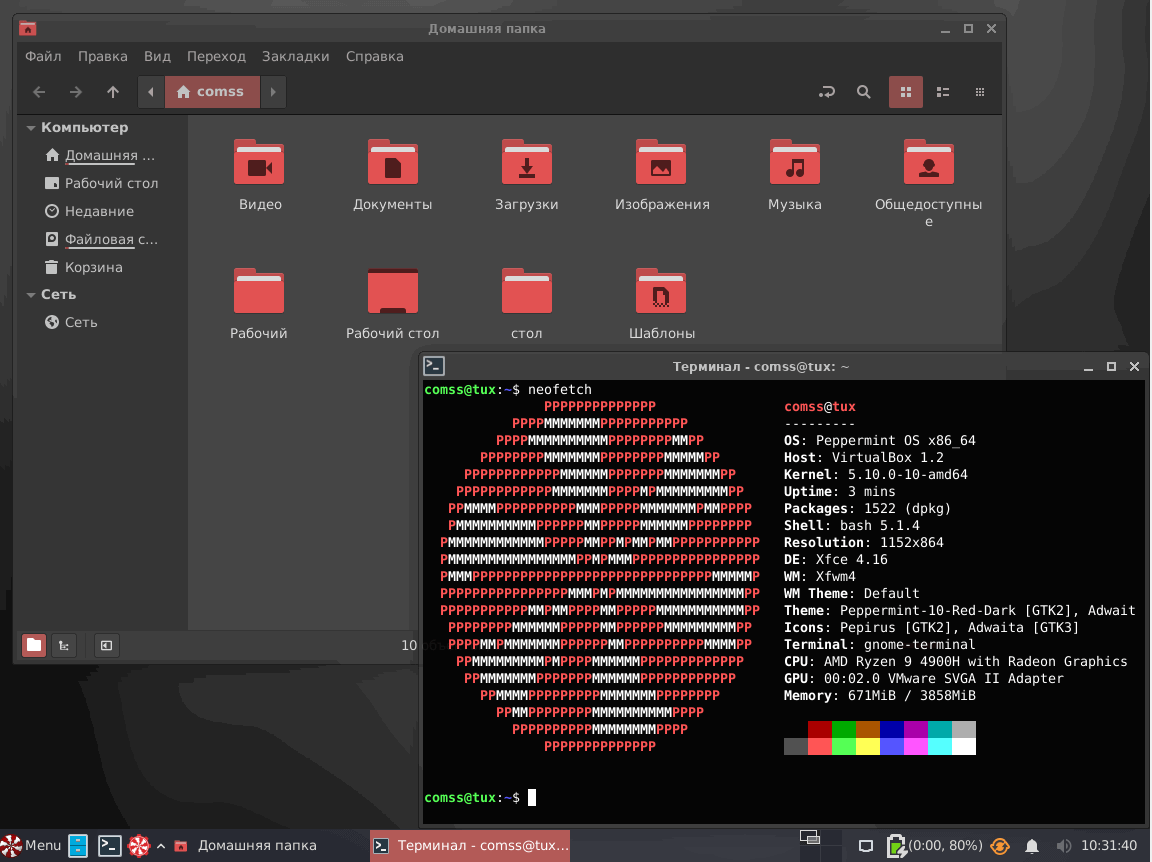Collapse the Сеть sidebar section
Image resolution: width=1152 pixels, height=862 pixels.
click(x=31, y=295)
